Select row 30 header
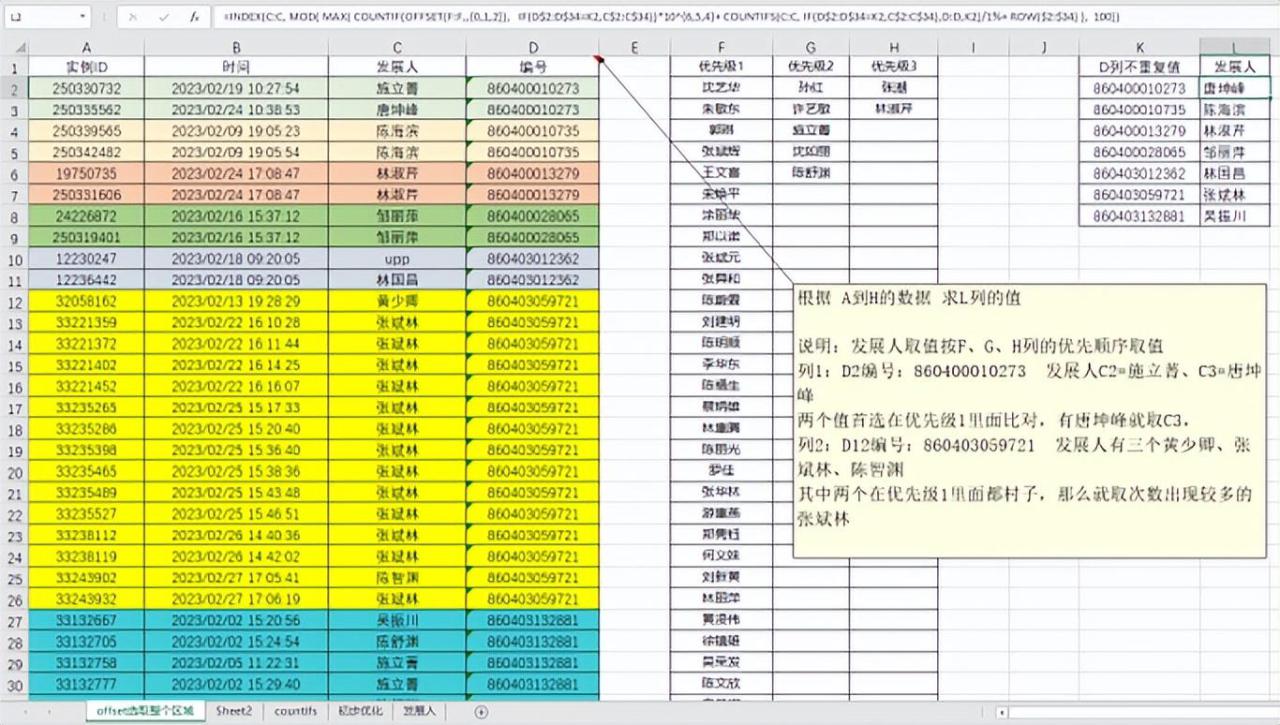The height and width of the screenshot is (725, 1280). [15, 684]
